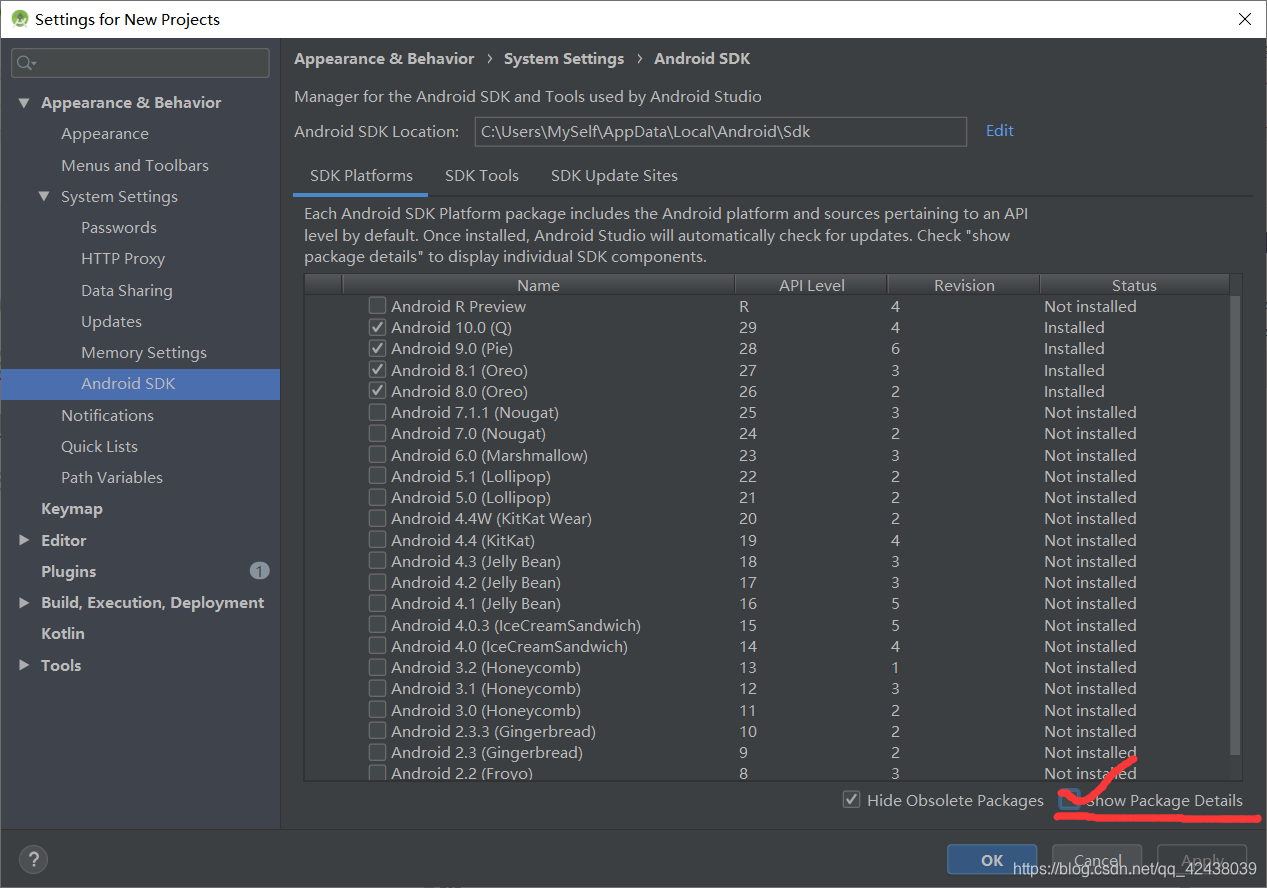Click the SDK platforms list vertical scrollbar
This screenshot has height=888, width=1267.
click(x=1235, y=525)
